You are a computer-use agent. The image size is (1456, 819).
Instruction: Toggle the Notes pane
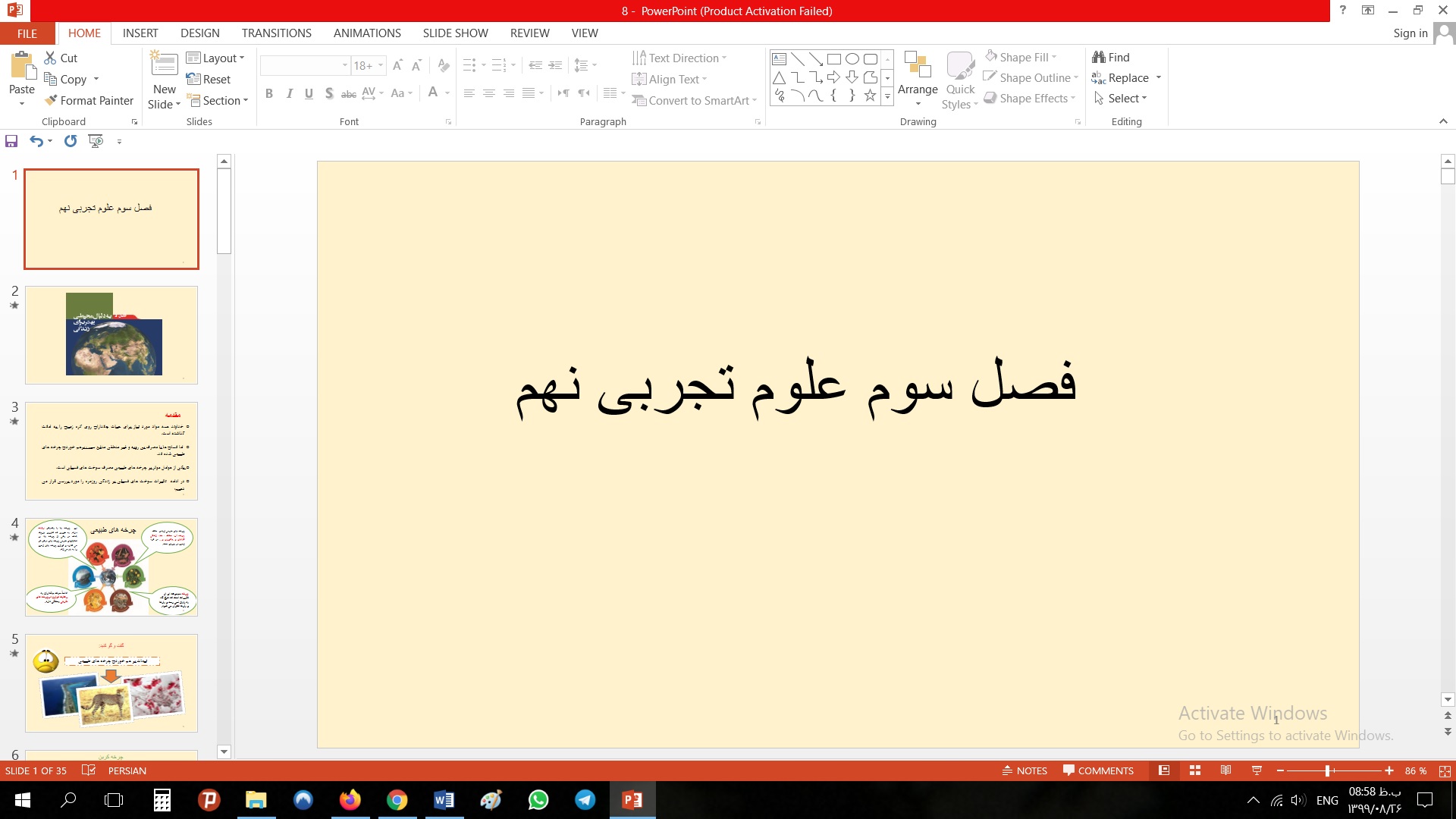coord(1025,770)
